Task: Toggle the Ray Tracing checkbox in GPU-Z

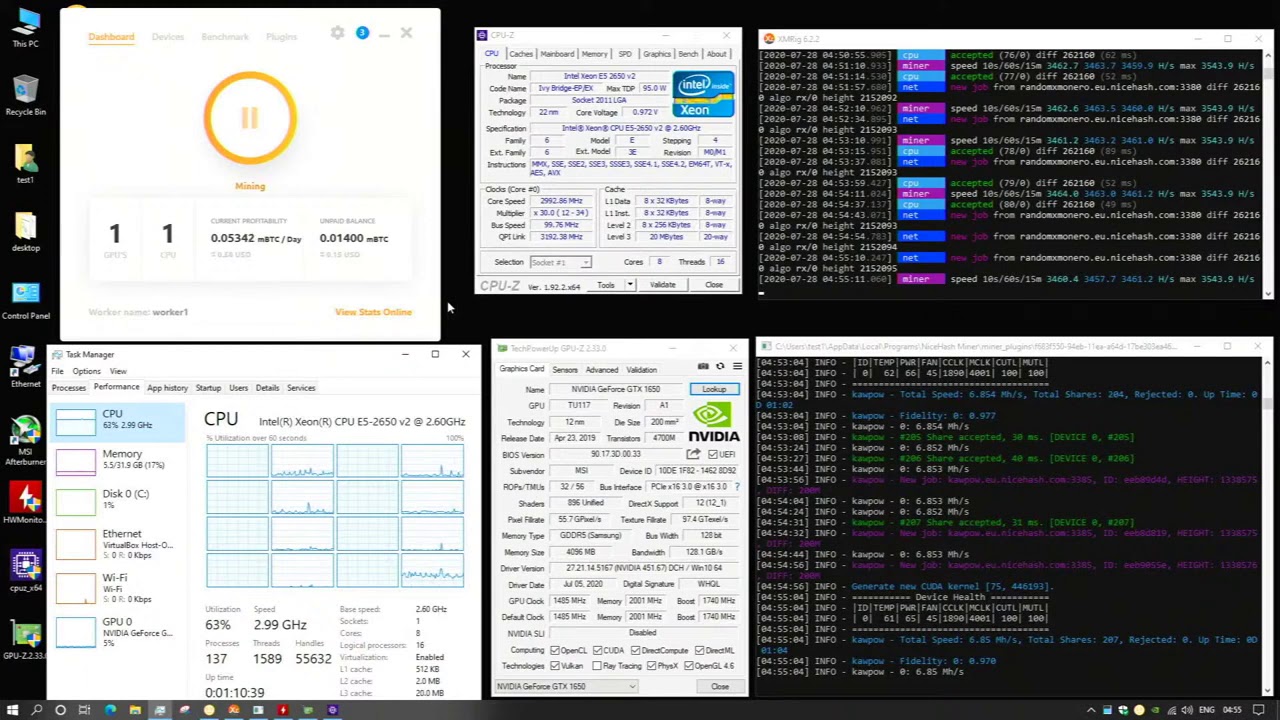Action: [597, 665]
